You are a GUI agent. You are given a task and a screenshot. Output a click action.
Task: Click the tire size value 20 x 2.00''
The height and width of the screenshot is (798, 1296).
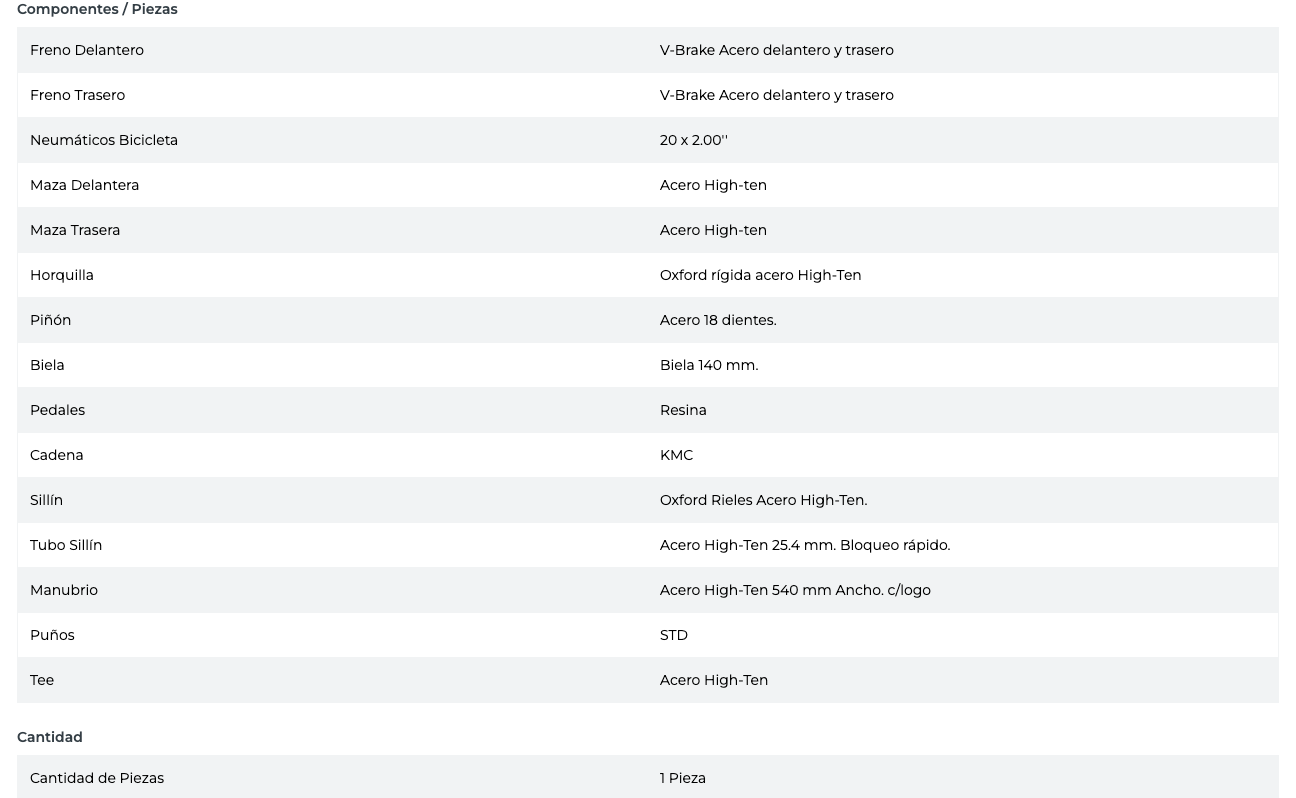coord(693,140)
